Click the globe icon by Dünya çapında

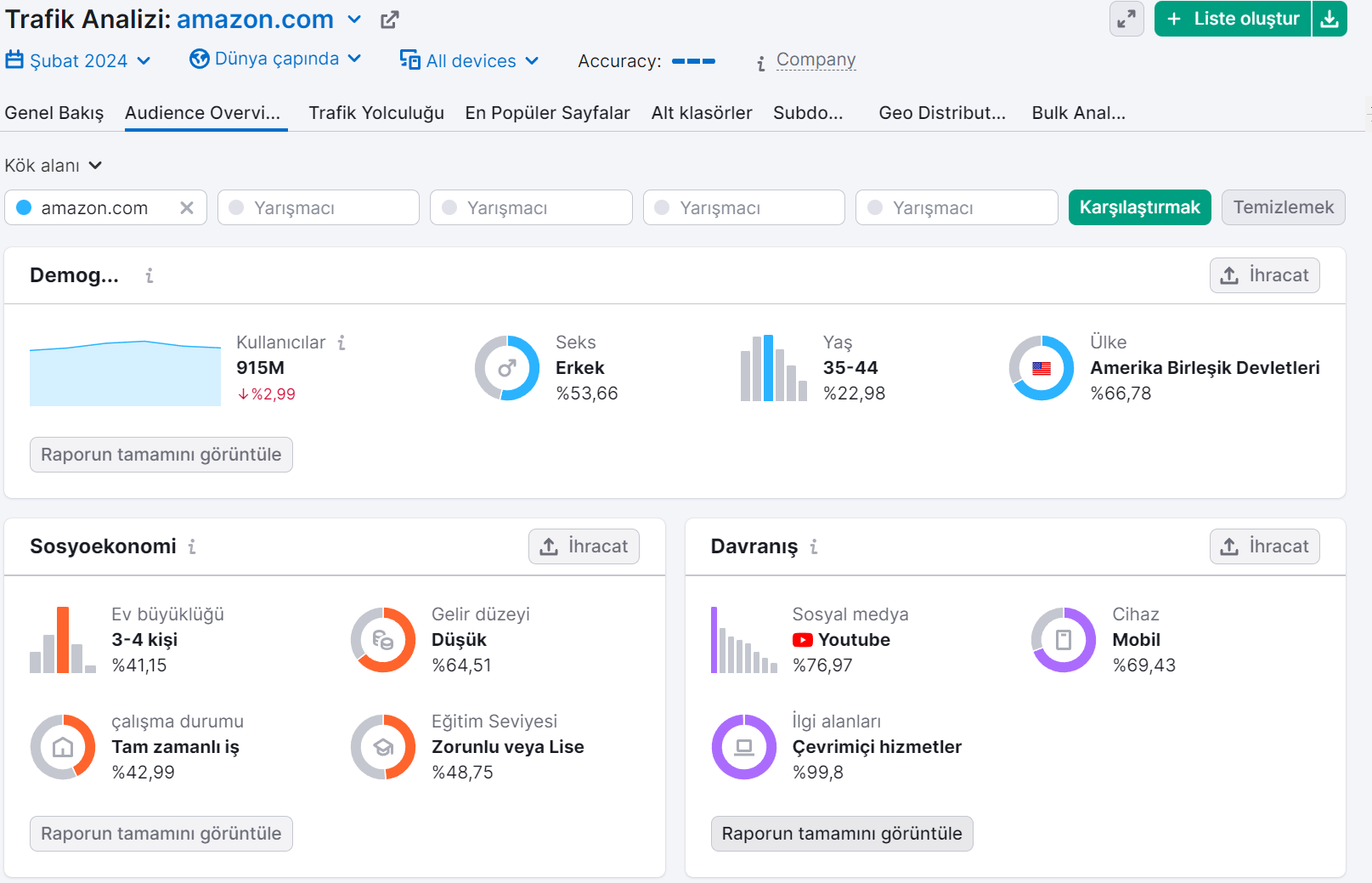point(200,59)
